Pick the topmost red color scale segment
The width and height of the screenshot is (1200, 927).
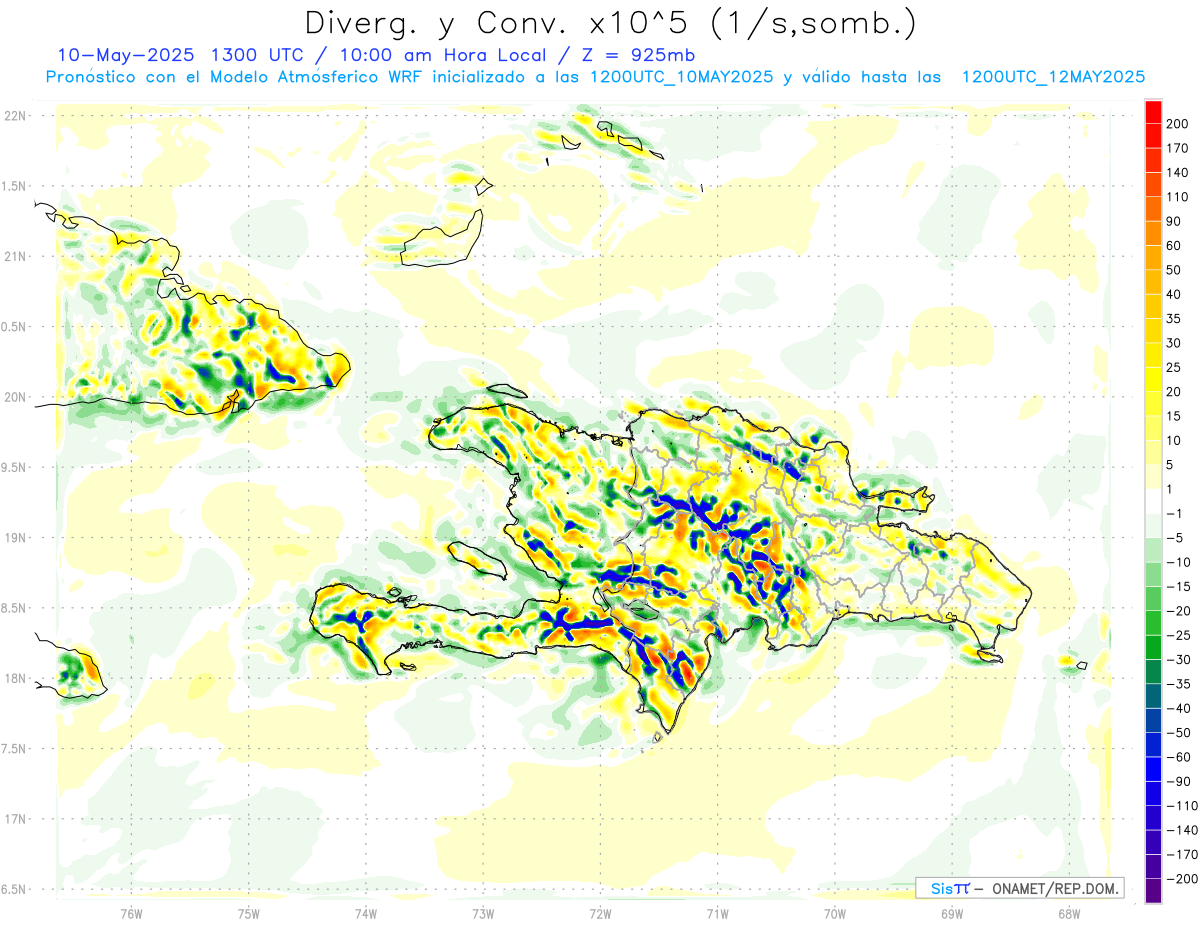tap(1153, 112)
